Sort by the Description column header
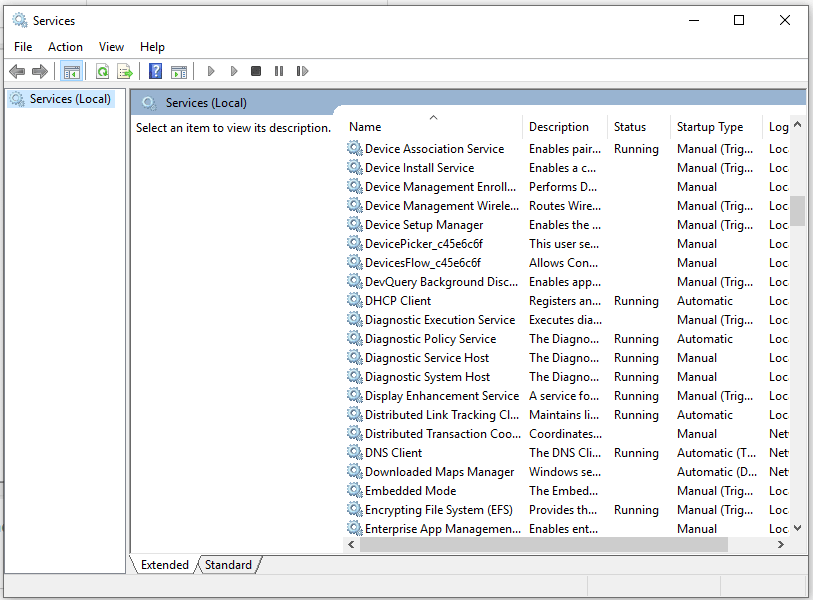 point(565,127)
